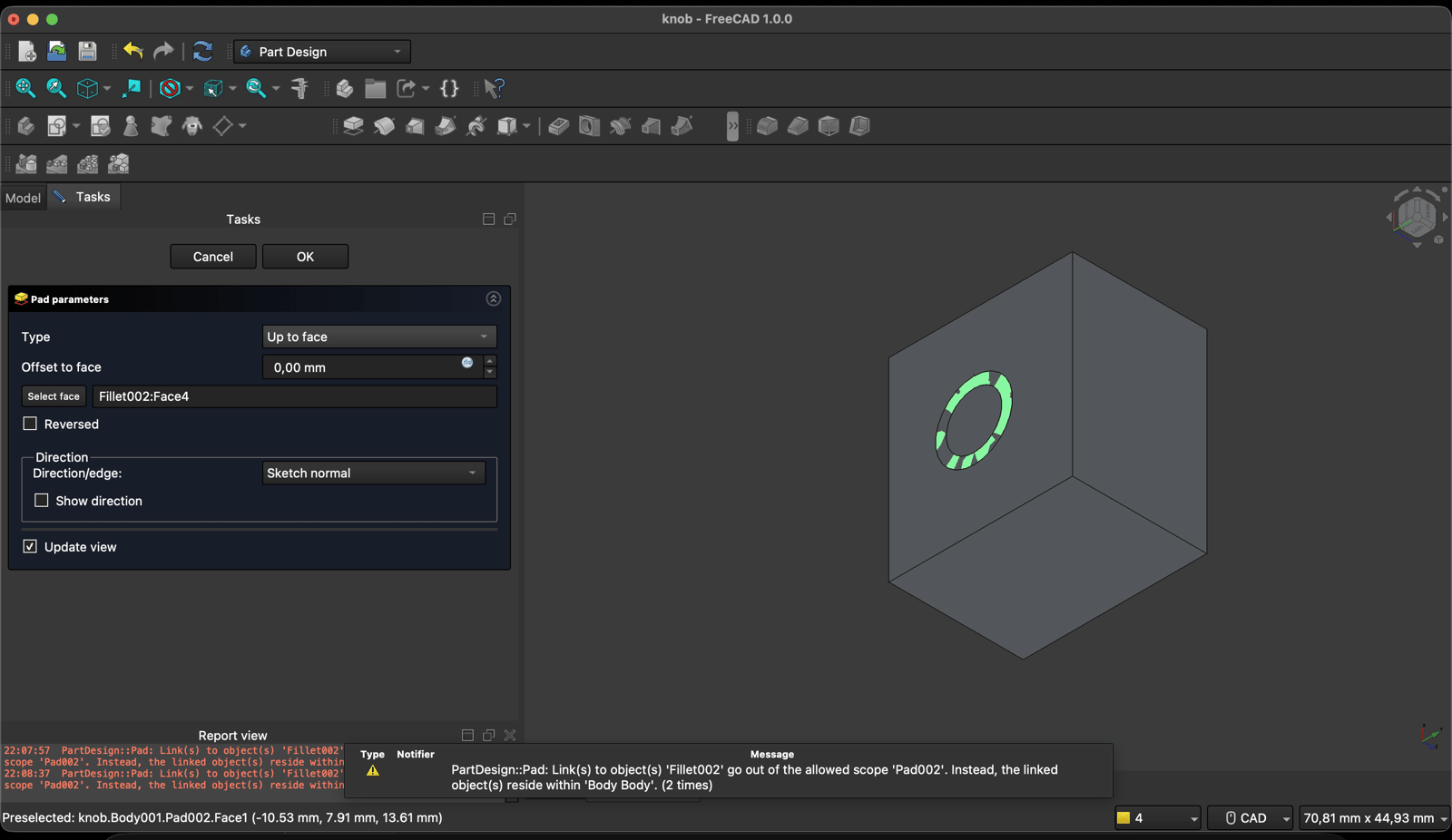Create a new document
This screenshot has width=1452, height=840.
[26, 52]
